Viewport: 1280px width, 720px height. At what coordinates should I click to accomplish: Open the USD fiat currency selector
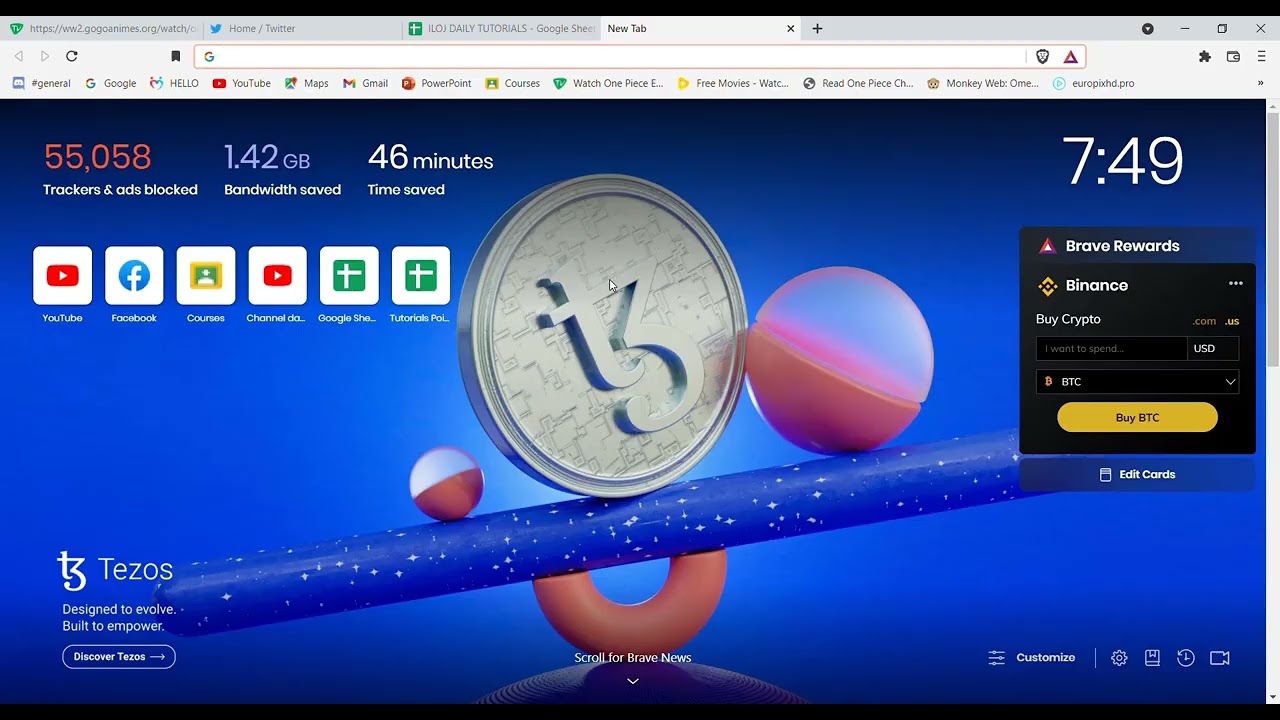[1213, 349]
